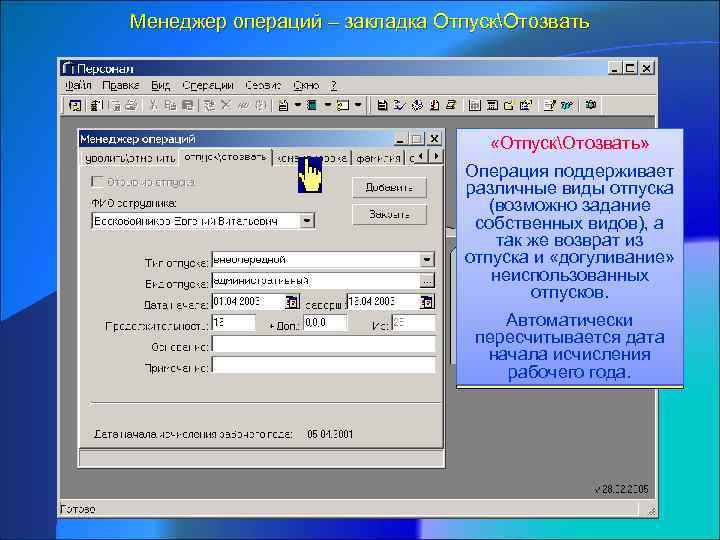Click the Закрыть button

389,214
